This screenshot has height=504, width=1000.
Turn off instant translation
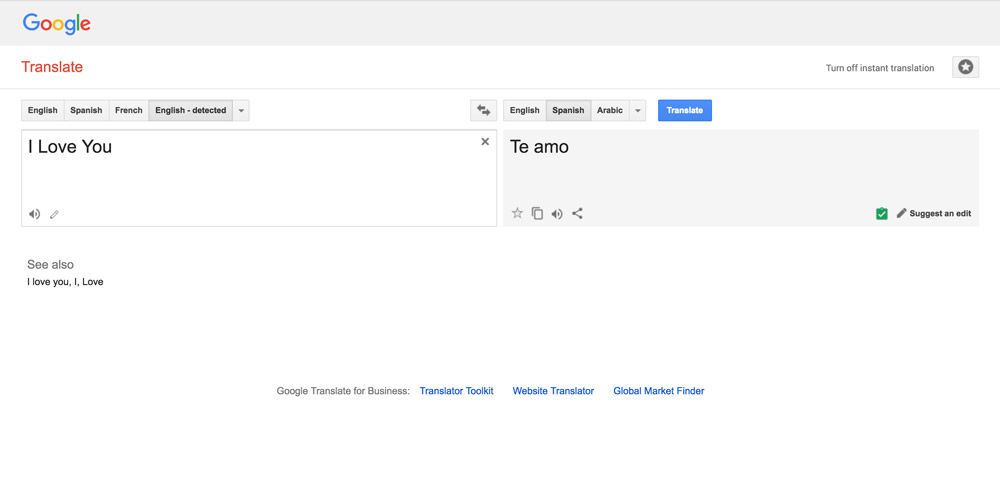[x=879, y=68]
